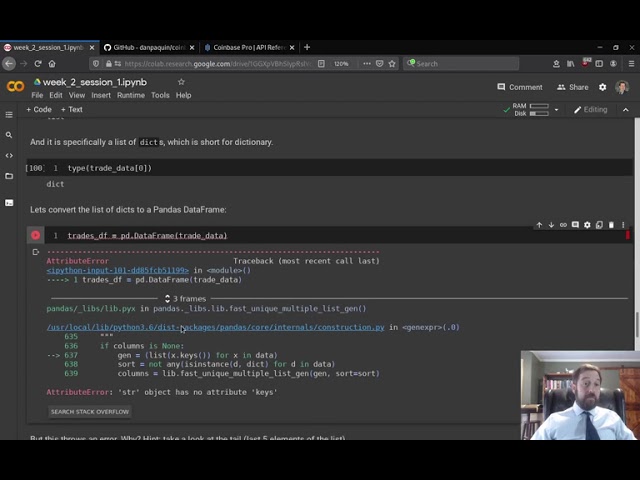Open Firefox hamburger menu
The width and height of the screenshot is (640, 480).
tap(631, 64)
